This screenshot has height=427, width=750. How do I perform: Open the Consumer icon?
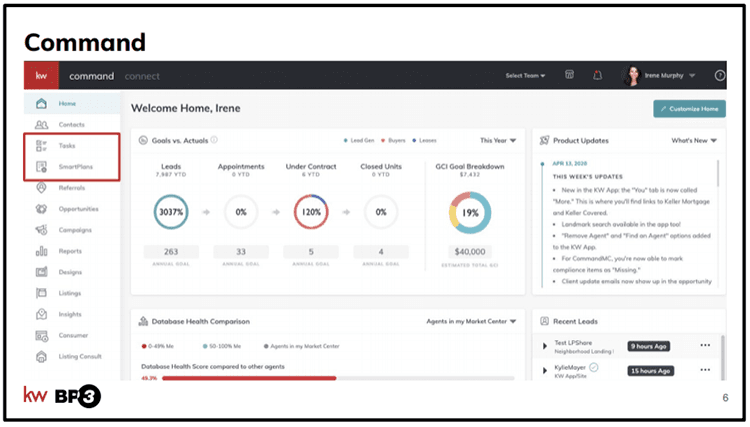click(x=42, y=335)
